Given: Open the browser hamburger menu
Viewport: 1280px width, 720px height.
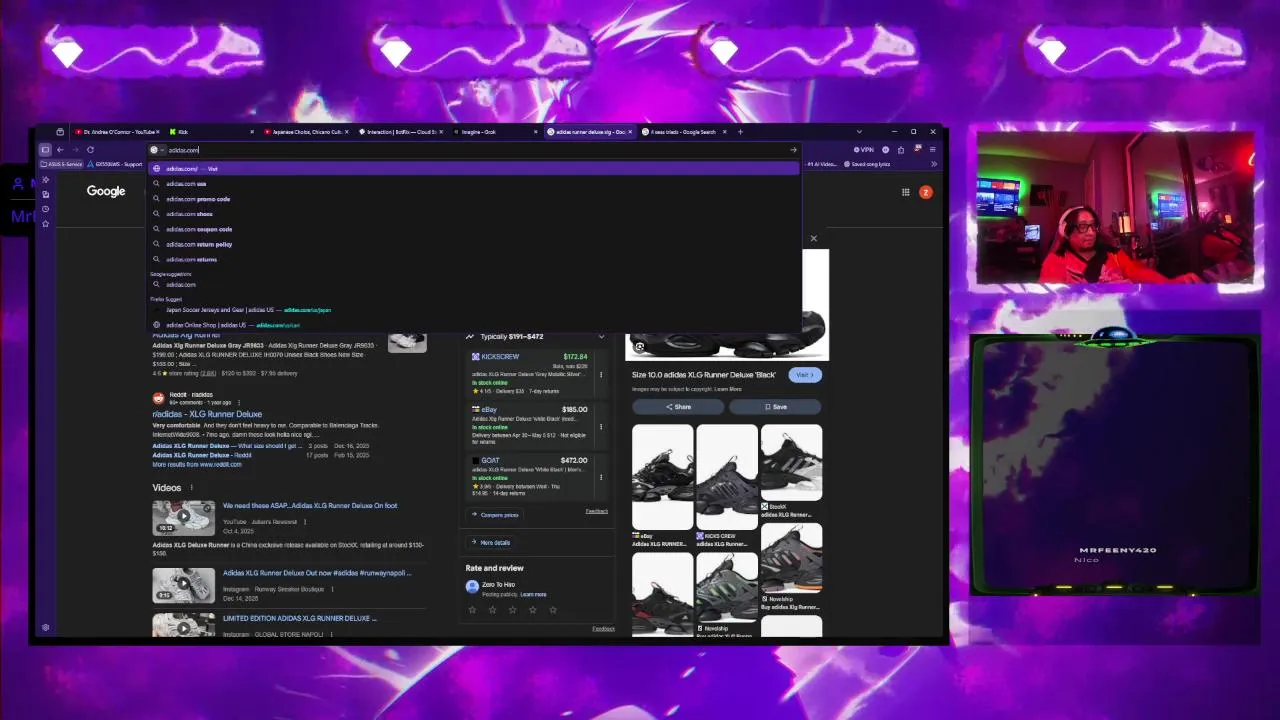Looking at the screenshot, I should 933,150.
